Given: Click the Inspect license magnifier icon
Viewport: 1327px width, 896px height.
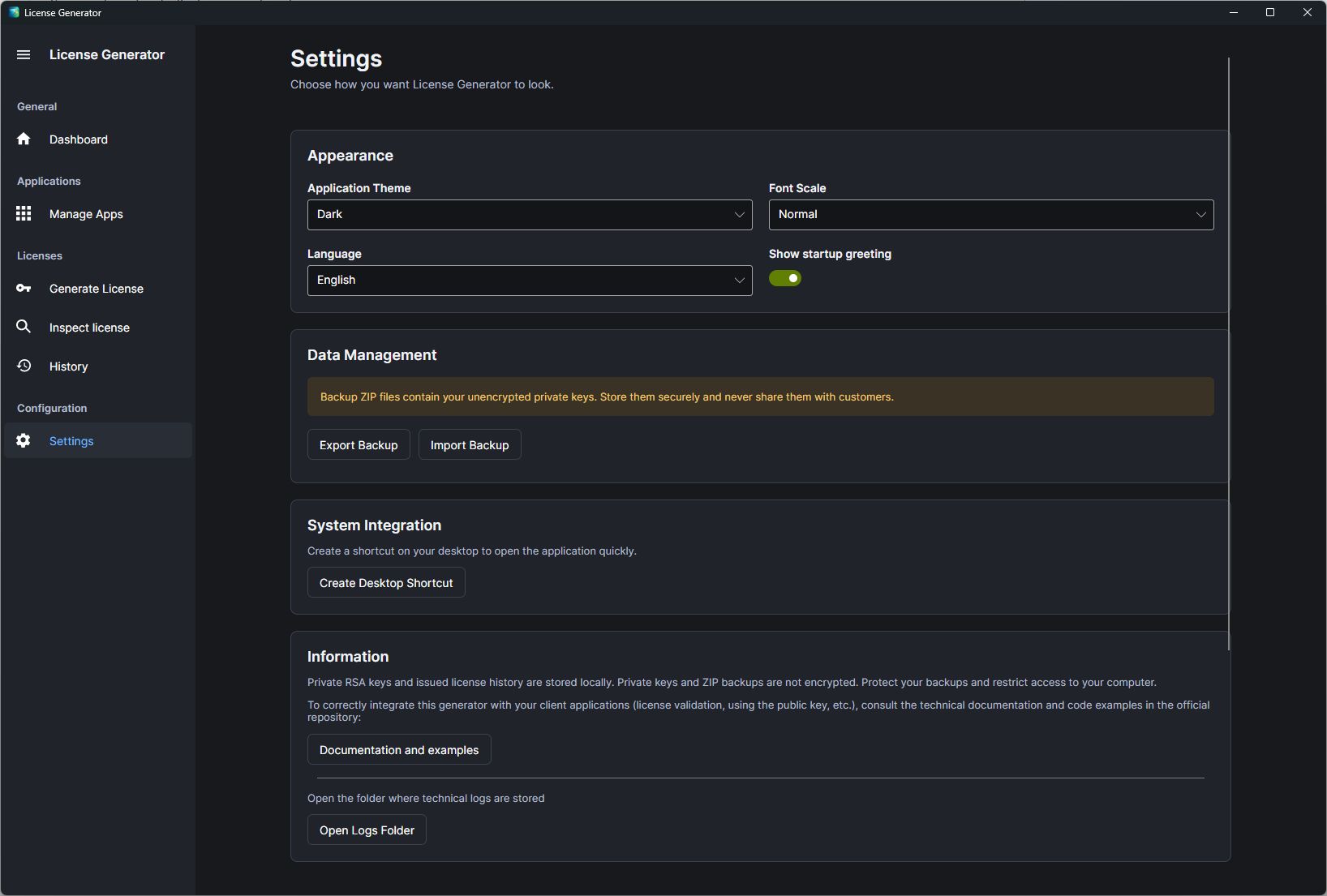Looking at the screenshot, I should point(24,326).
